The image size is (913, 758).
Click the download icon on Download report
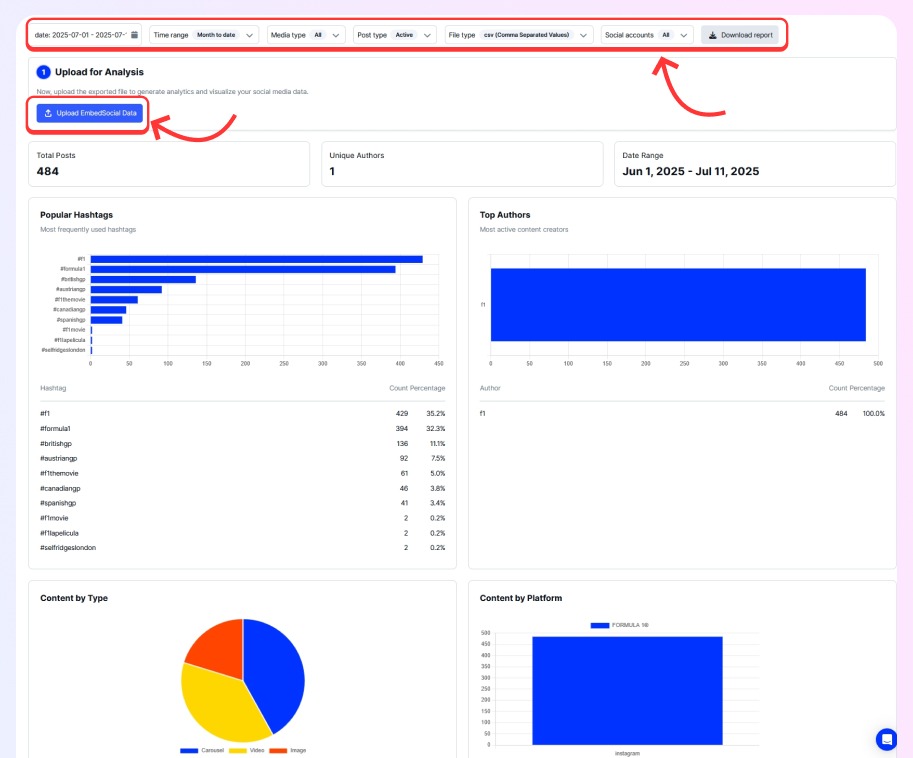click(712, 35)
